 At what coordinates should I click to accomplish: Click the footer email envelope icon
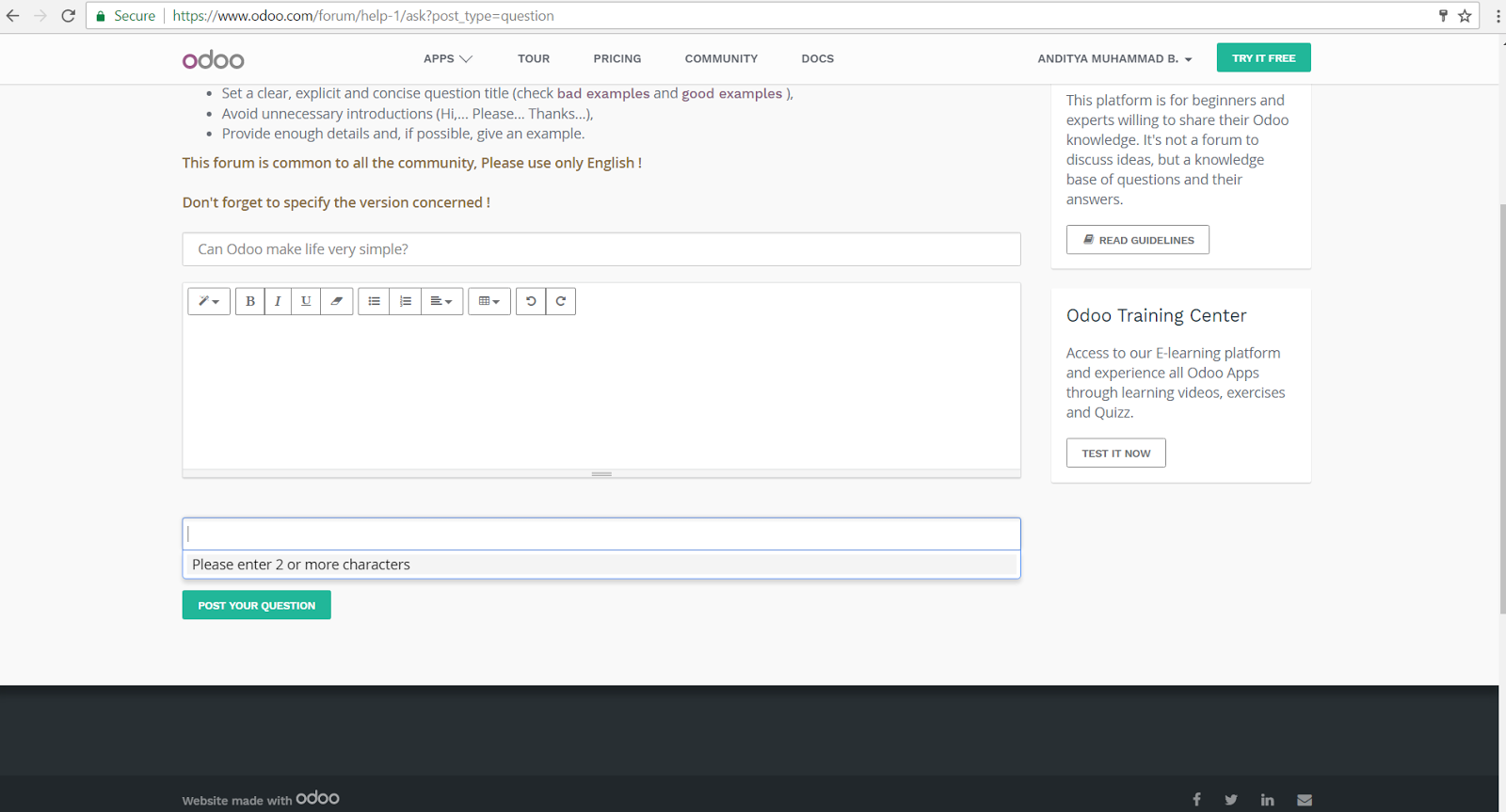1304,800
